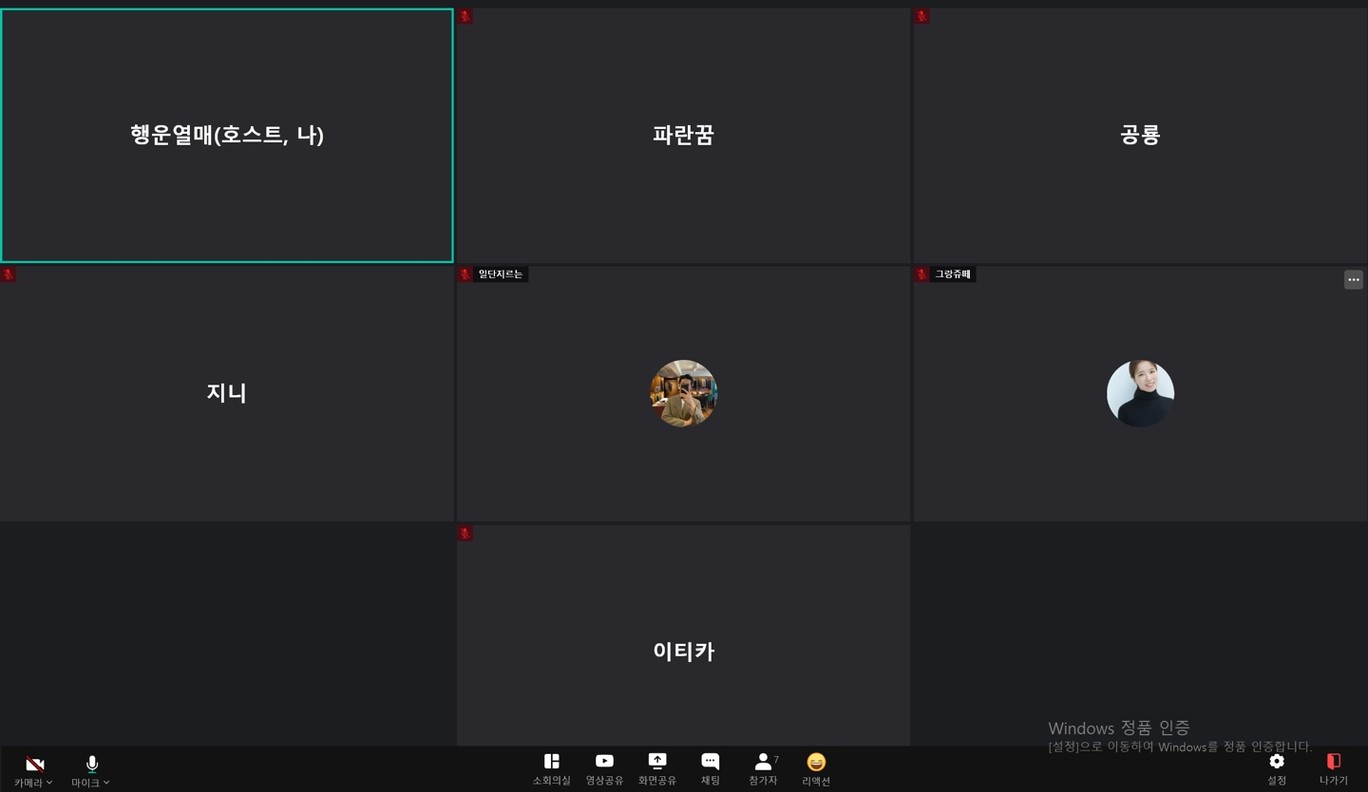Open settings (설정) gear icon
Viewport: 1368px width, 792px height.
coord(1277,769)
